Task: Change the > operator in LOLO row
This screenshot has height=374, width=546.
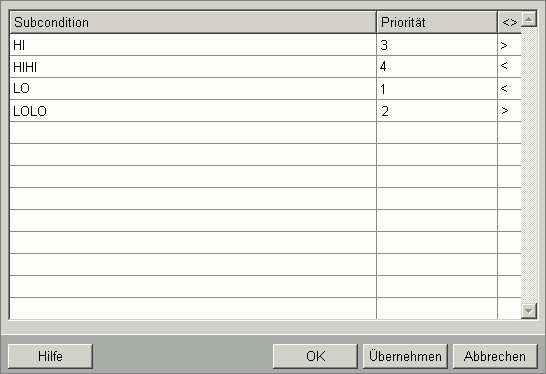Action: tap(509, 111)
